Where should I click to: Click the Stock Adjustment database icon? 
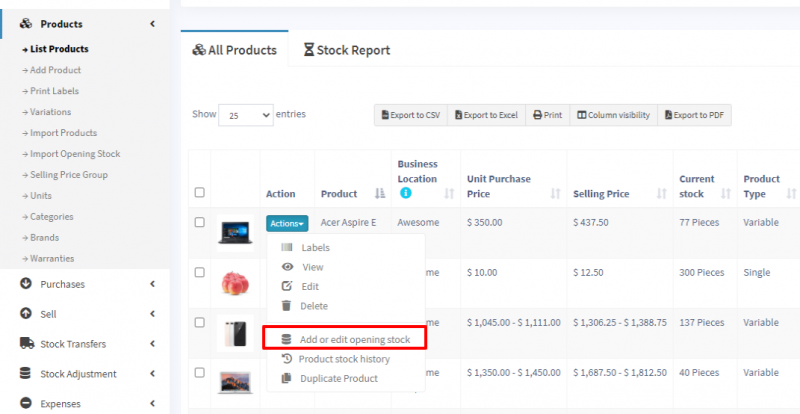[26, 374]
